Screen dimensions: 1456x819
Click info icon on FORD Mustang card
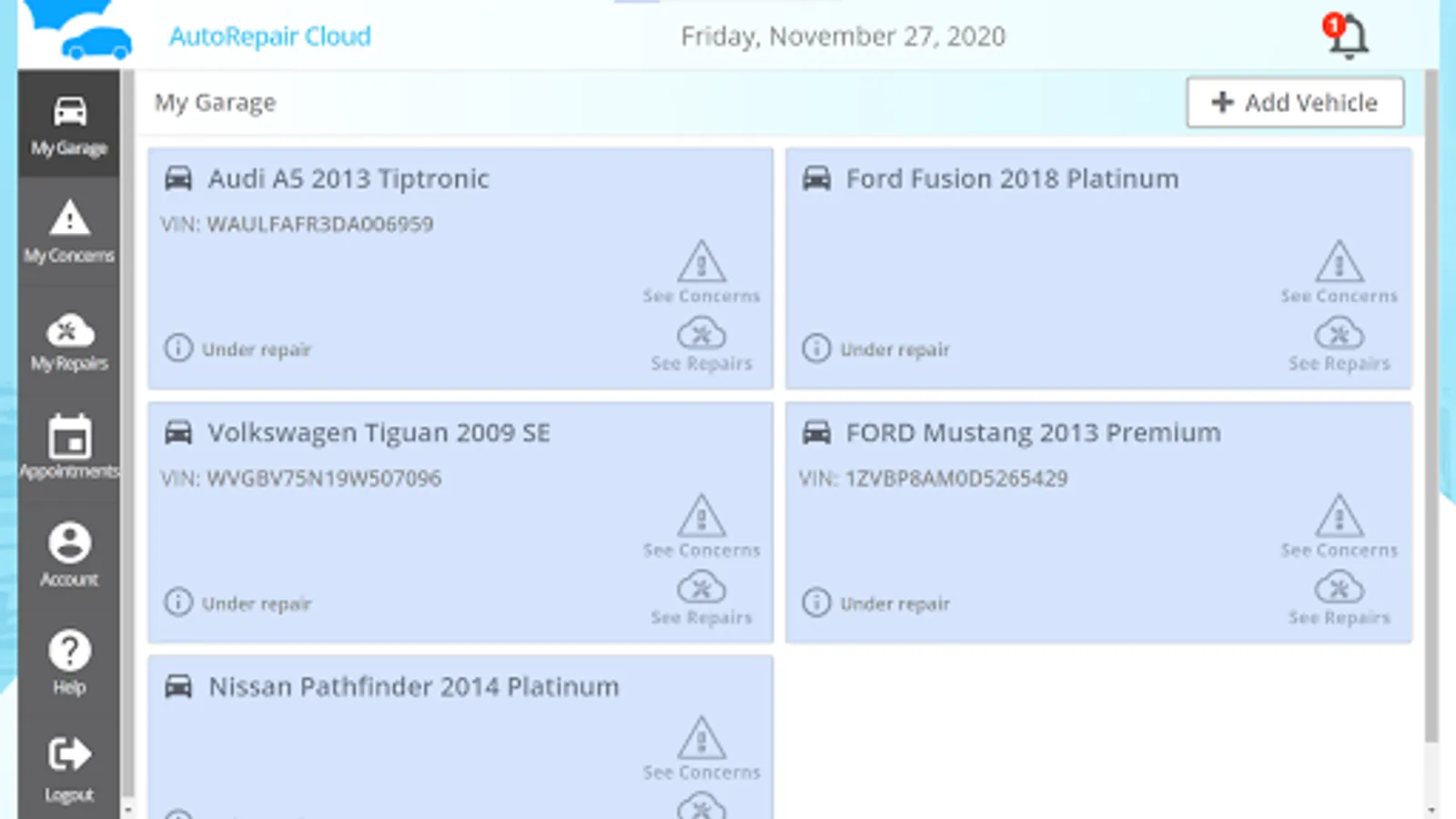coord(816,602)
